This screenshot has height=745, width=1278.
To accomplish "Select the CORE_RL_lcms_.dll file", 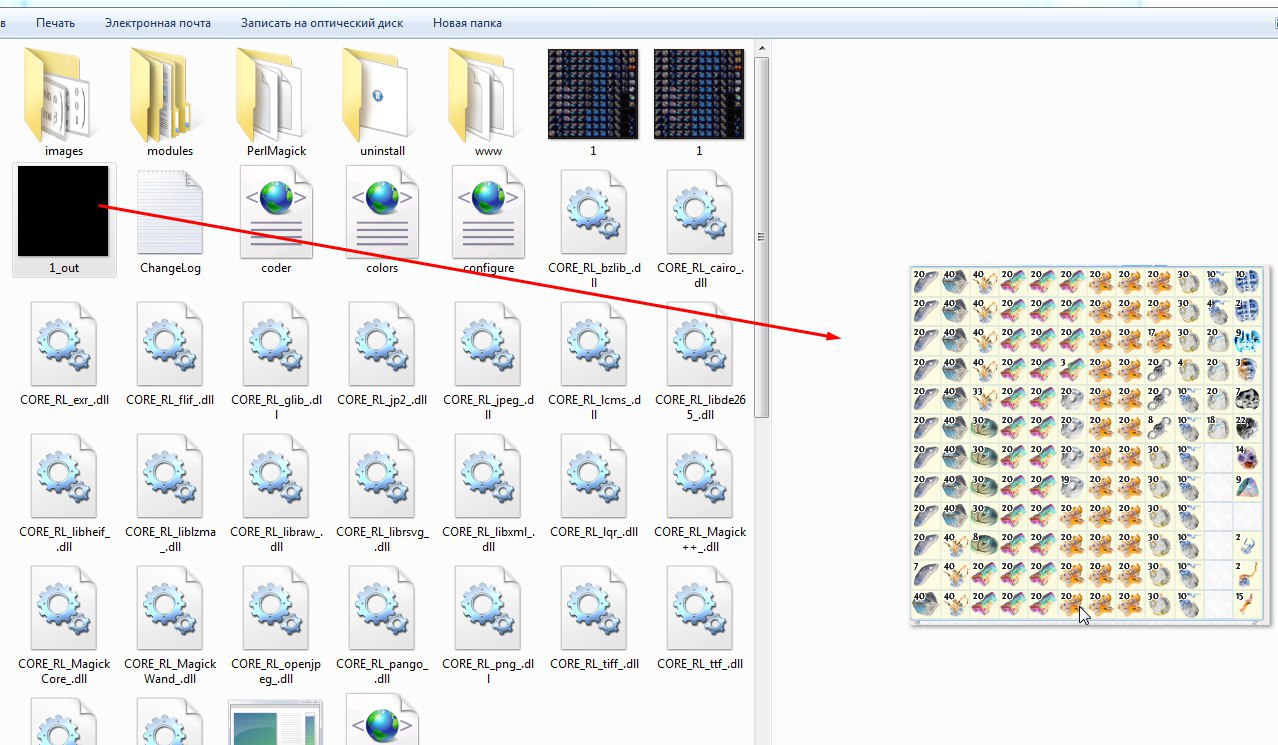I will click(594, 360).
